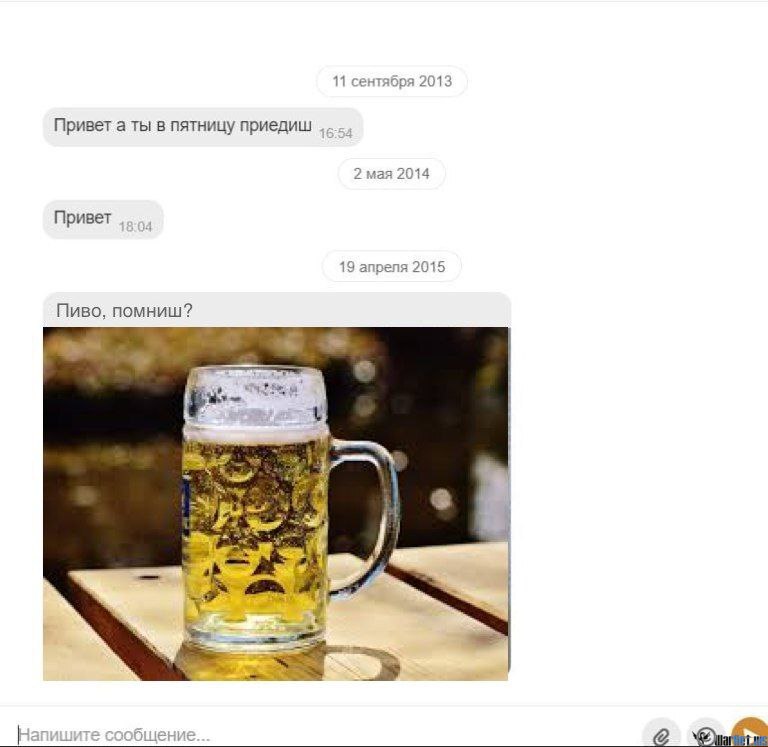Screen dimensions: 768x747
Task: Click the mug handle in the photo
Action: (x=376, y=510)
